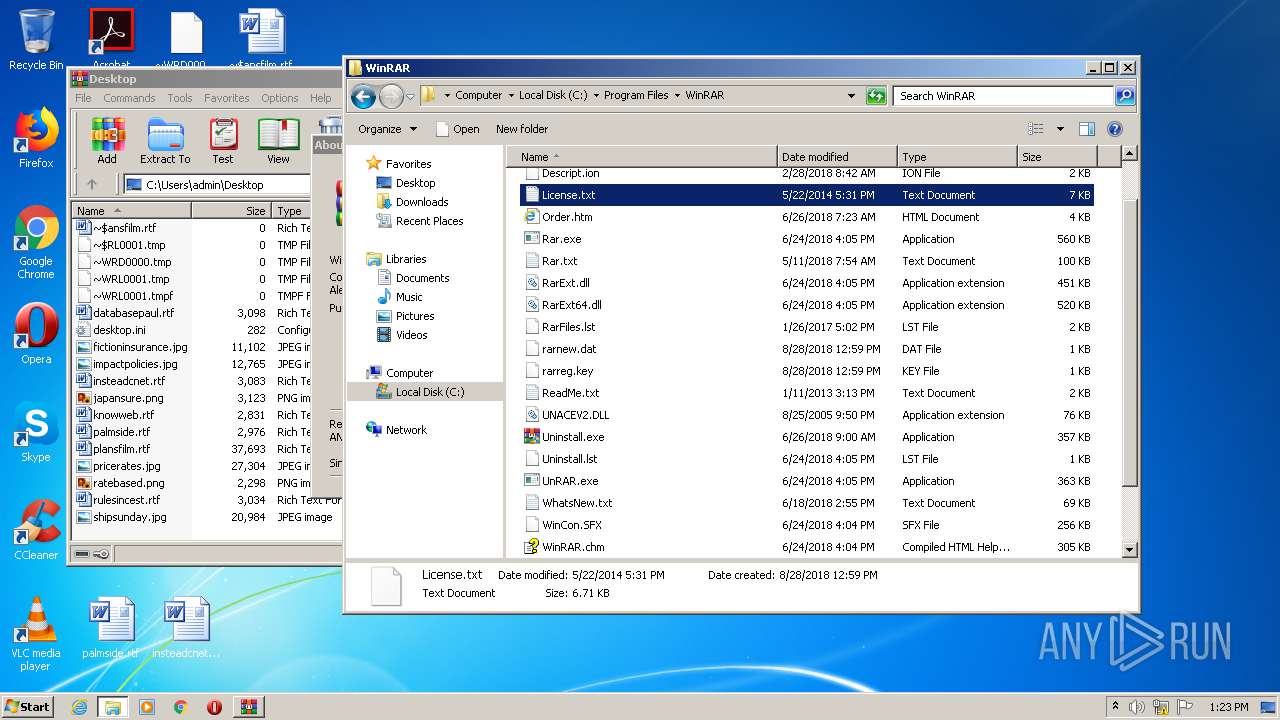Expand address bar history dropdown
This screenshot has width=1280, height=720.
[x=851, y=96]
